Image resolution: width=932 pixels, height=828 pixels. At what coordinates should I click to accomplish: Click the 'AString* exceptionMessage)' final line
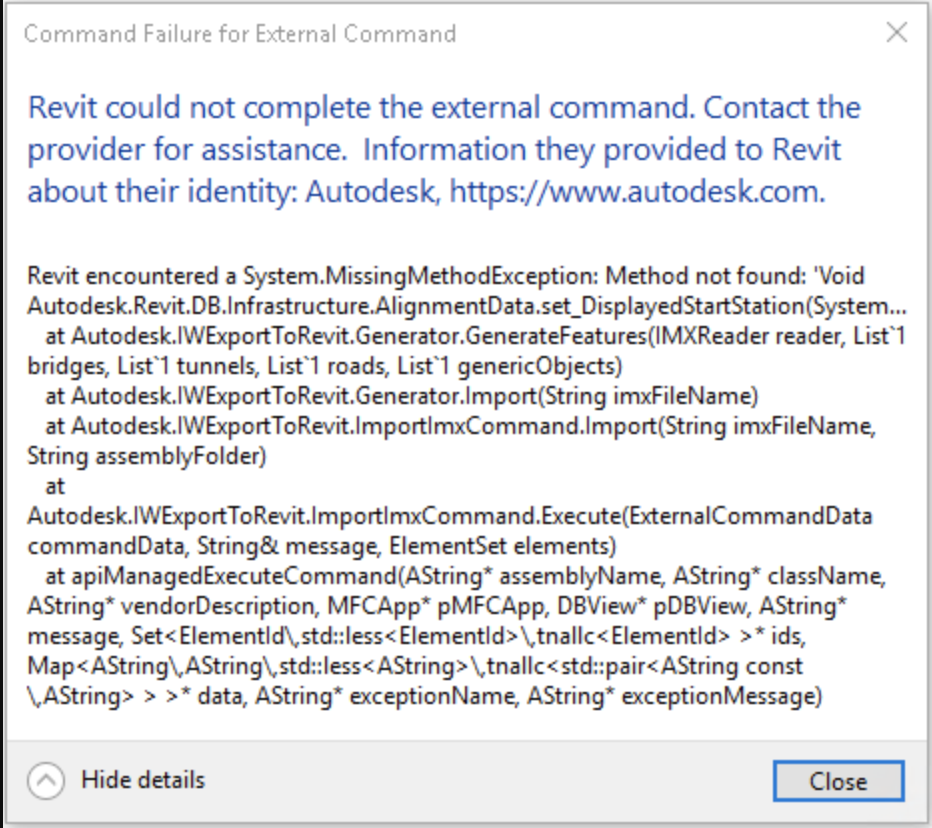(x=720, y=697)
